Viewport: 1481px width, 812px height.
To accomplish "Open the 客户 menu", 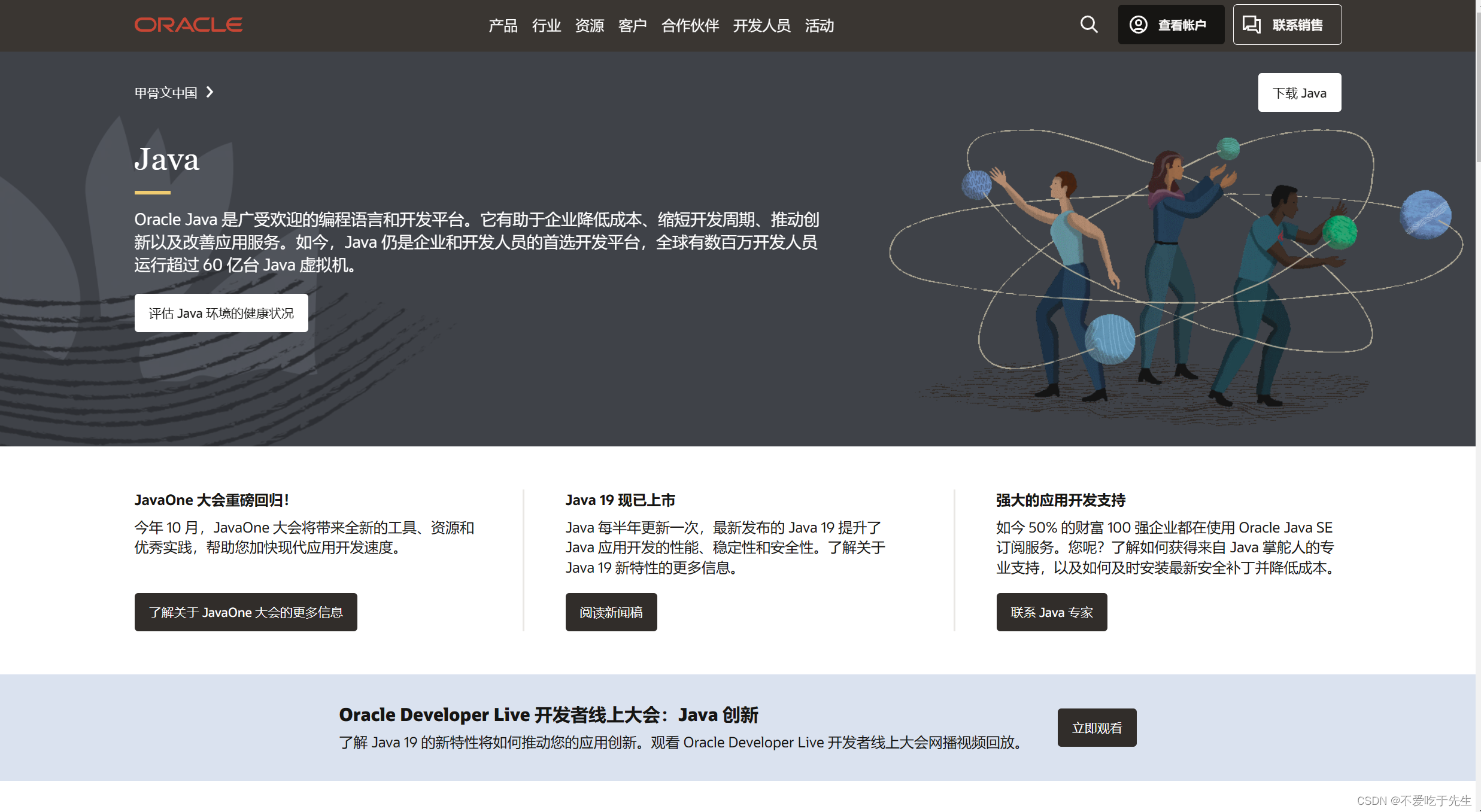I will 632,26.
